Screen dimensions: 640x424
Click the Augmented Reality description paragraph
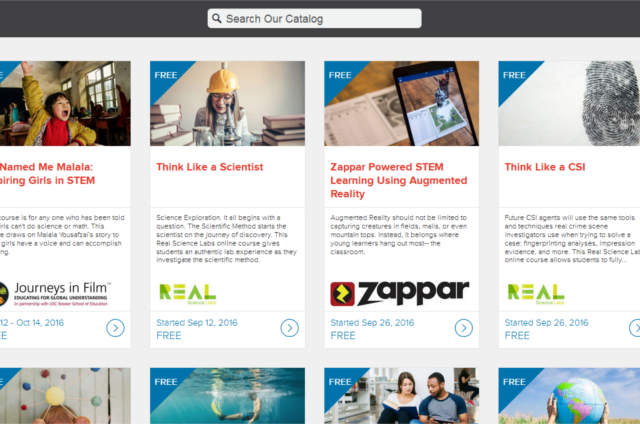[x=399, y=235]
